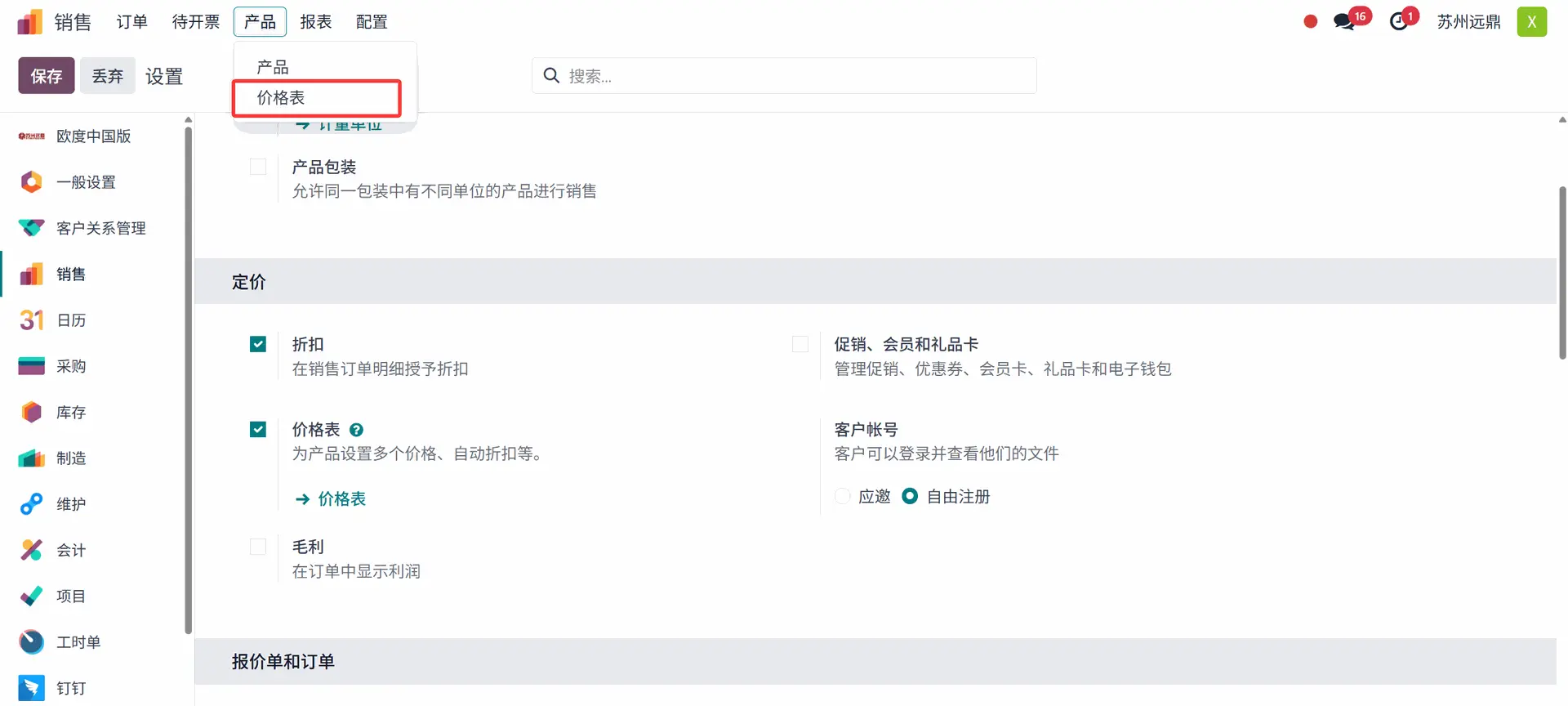1568x706 pixels.
Task: Open the chat messages icon with 16 badge
Action: [1344, 22]
